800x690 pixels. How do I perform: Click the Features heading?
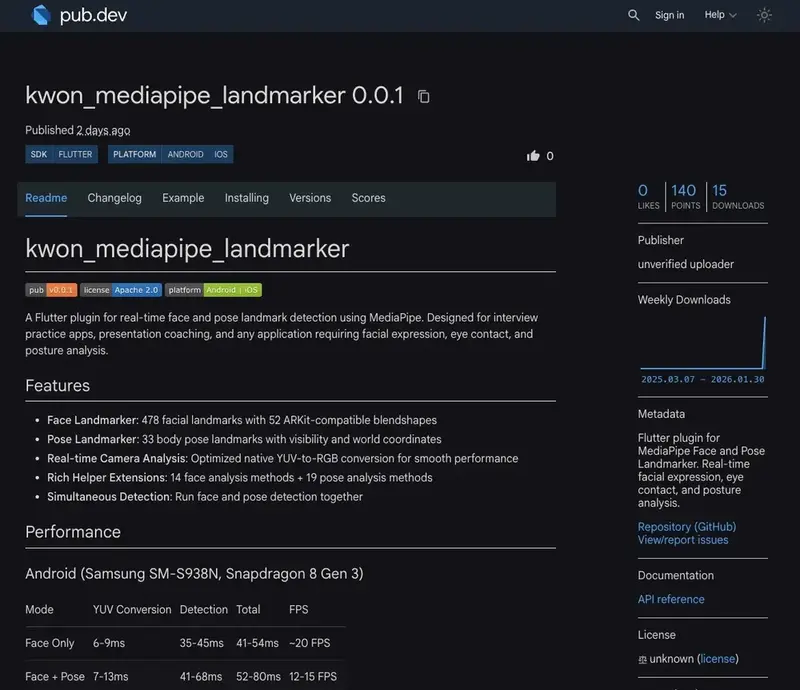point(58,385)
